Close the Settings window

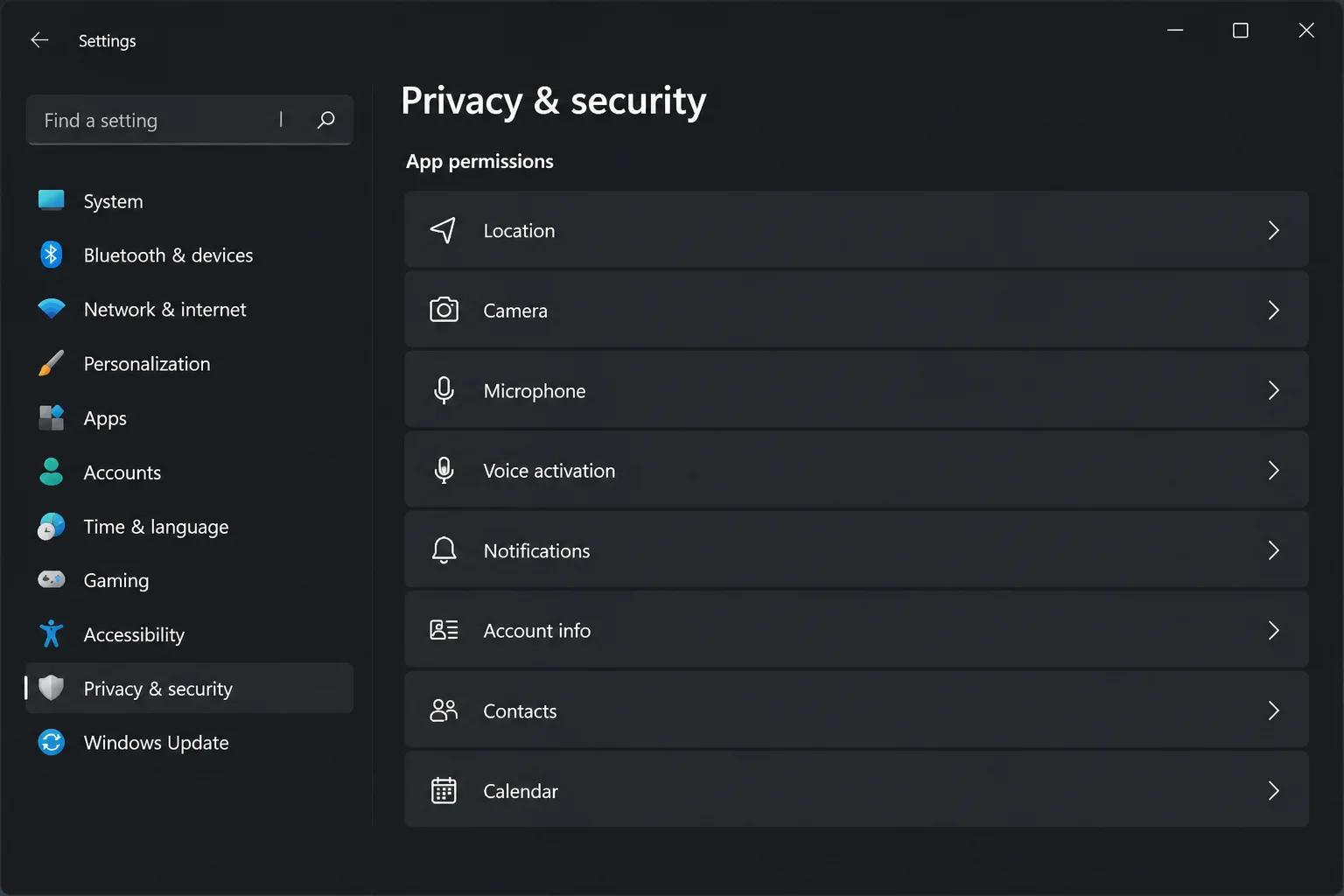point(1306,31)
